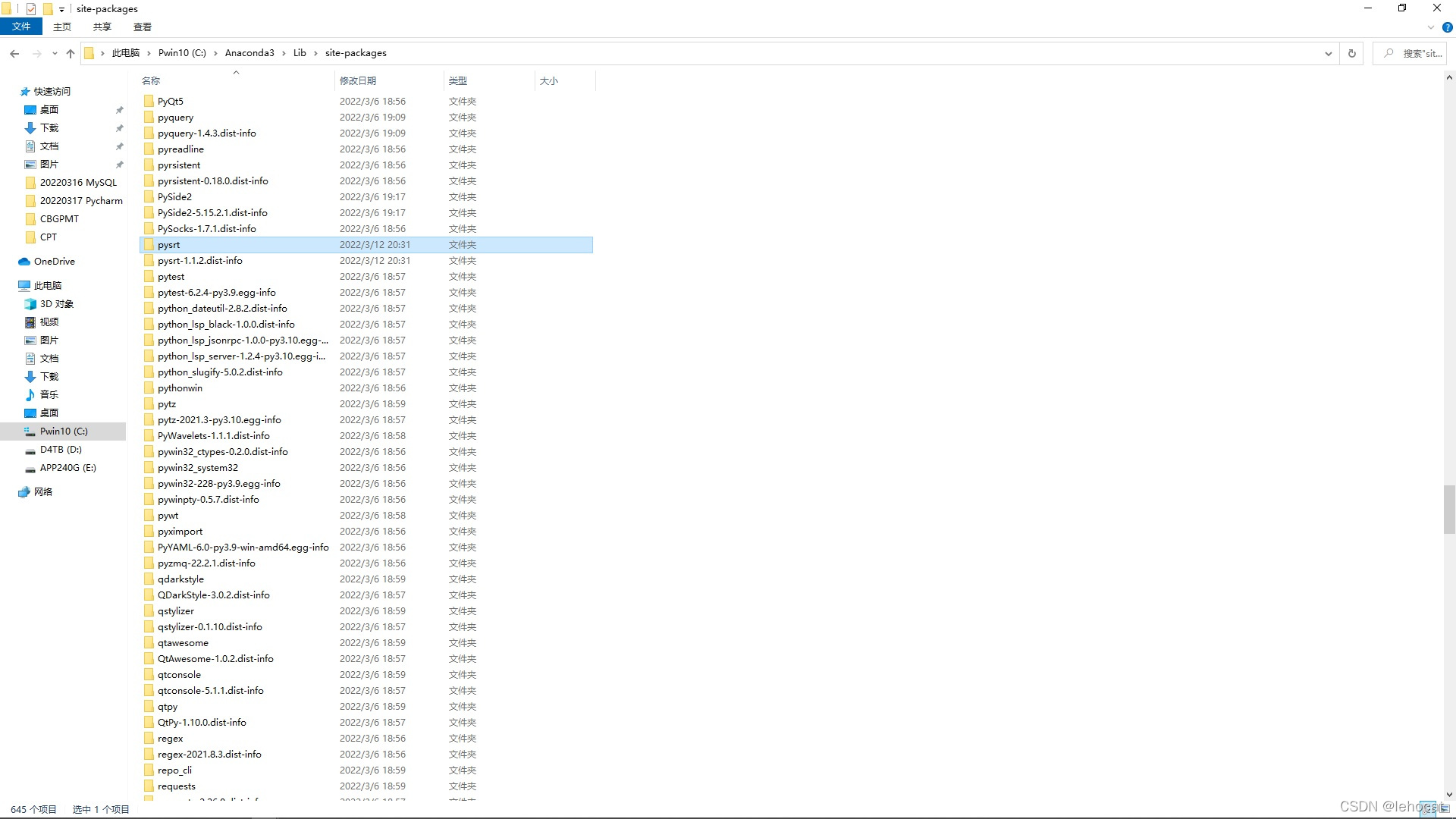The width and height of the screenshot is (1456, 819).
Task: Click the properties checkmark icon in title bar
Action: tap(31, 9)
